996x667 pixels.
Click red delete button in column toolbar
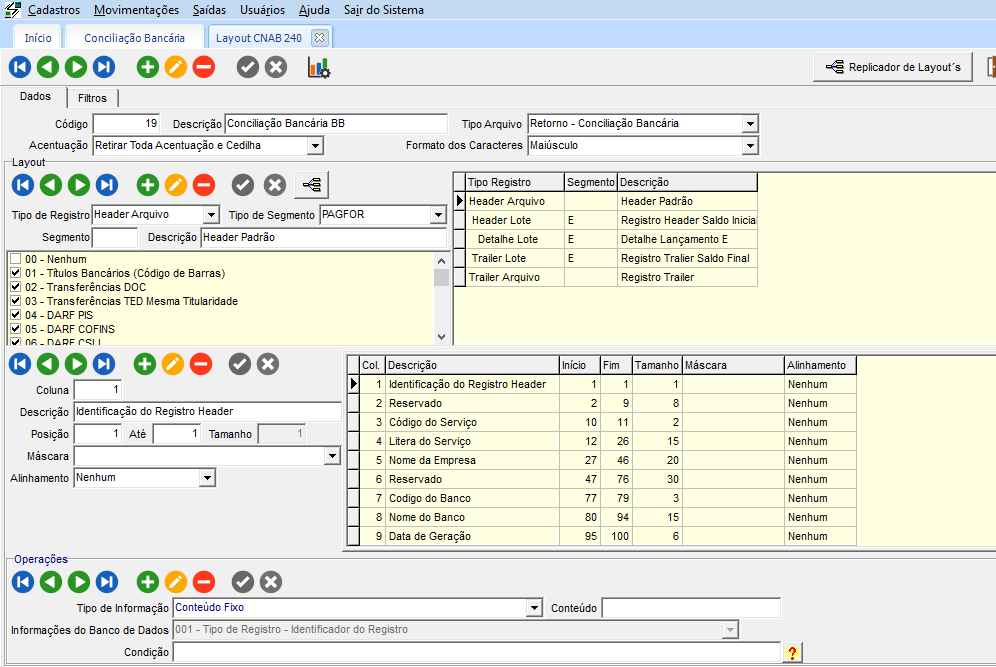pyautogui.click(x=201, y=364)
